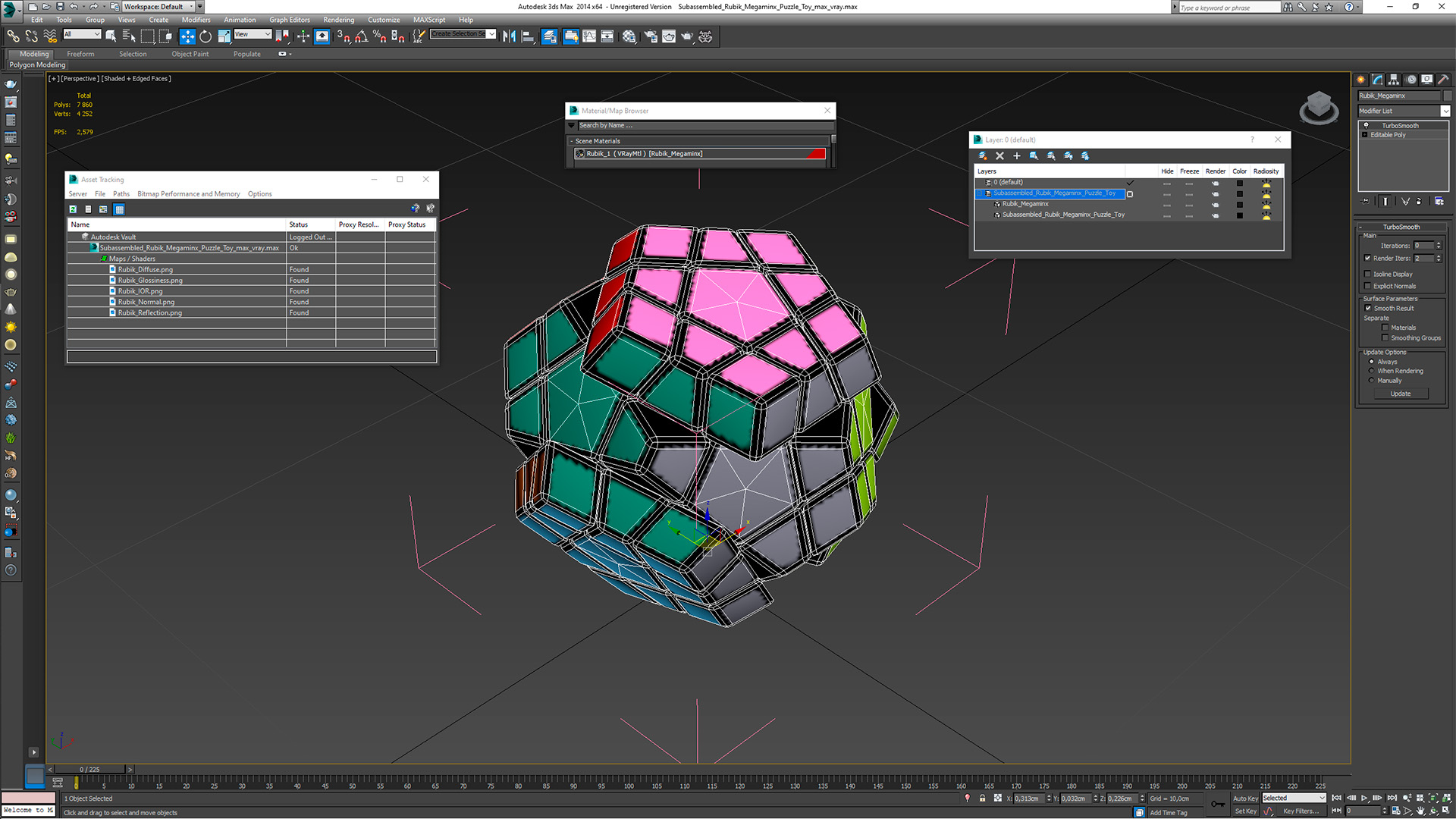1456x819 pixels.
Task: Check the Explicit Normals option
Action: point(1368,286)
